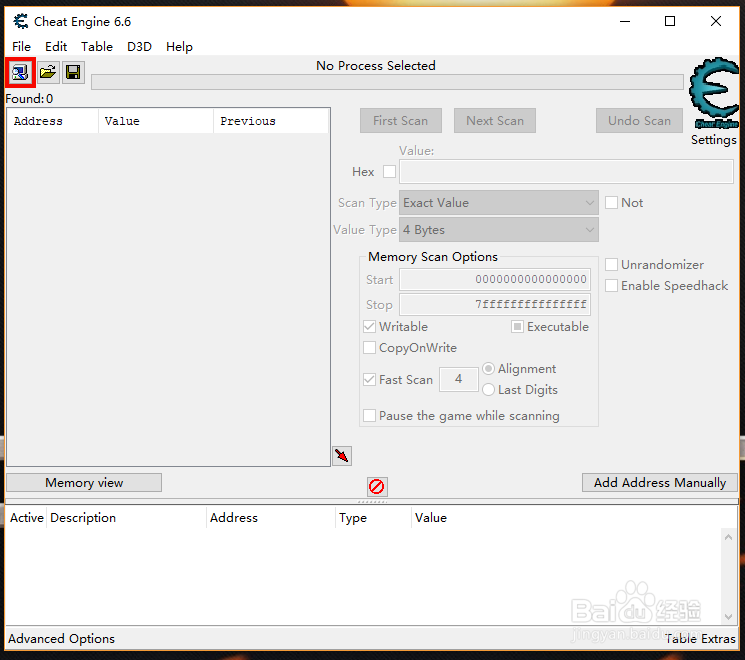Open the Help menu
This screenshot has height=660, width=745.
179,47
